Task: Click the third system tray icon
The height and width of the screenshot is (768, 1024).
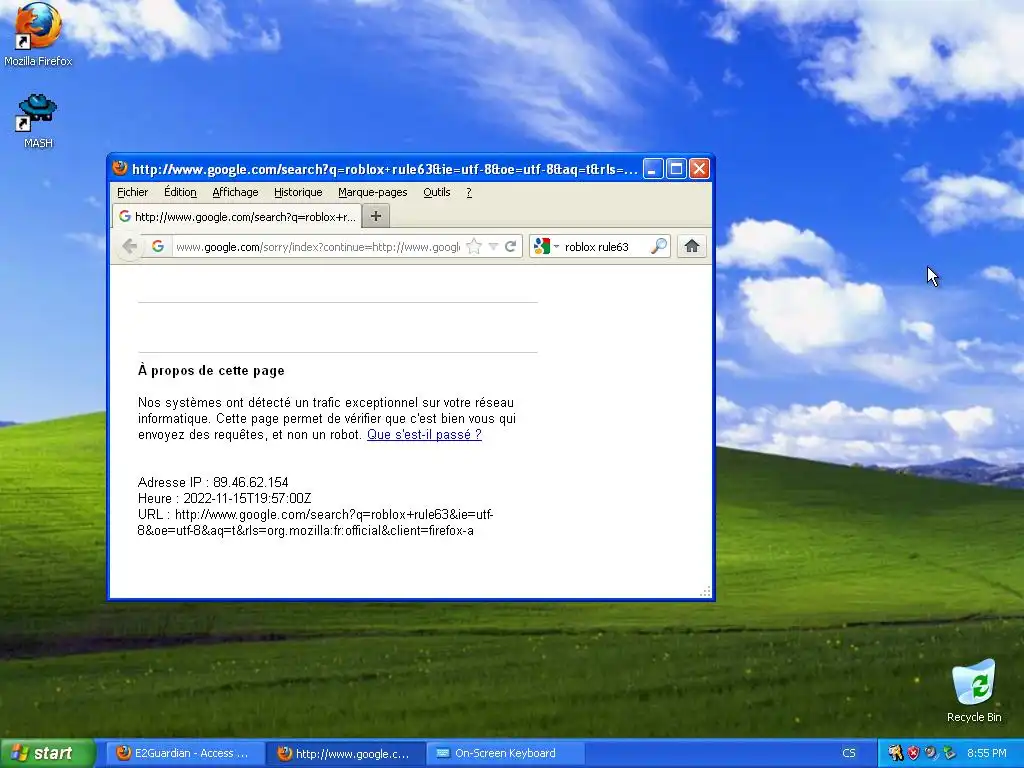Action: coord(931,753)
